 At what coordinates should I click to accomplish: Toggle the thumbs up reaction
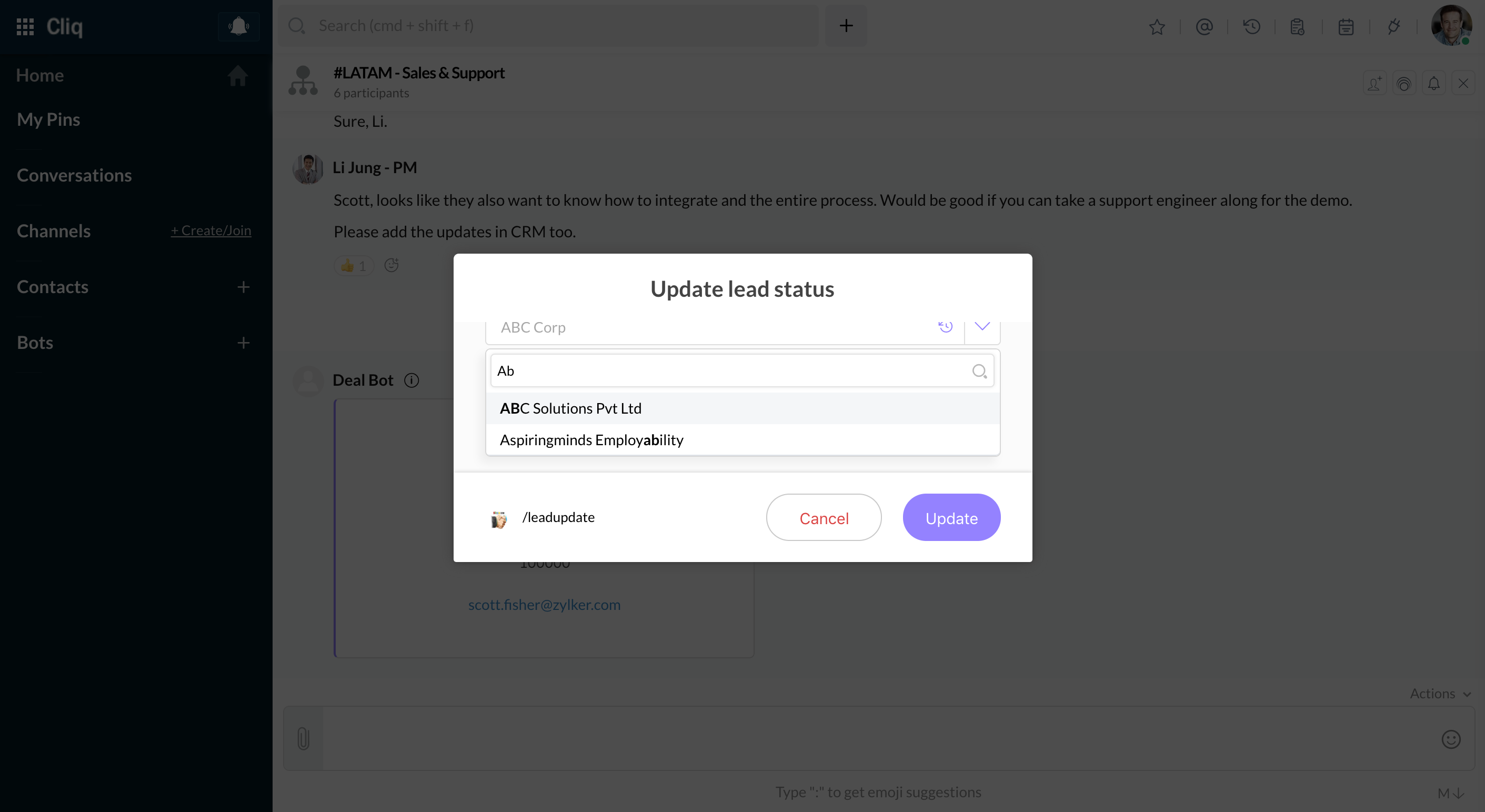click(354, 265)
